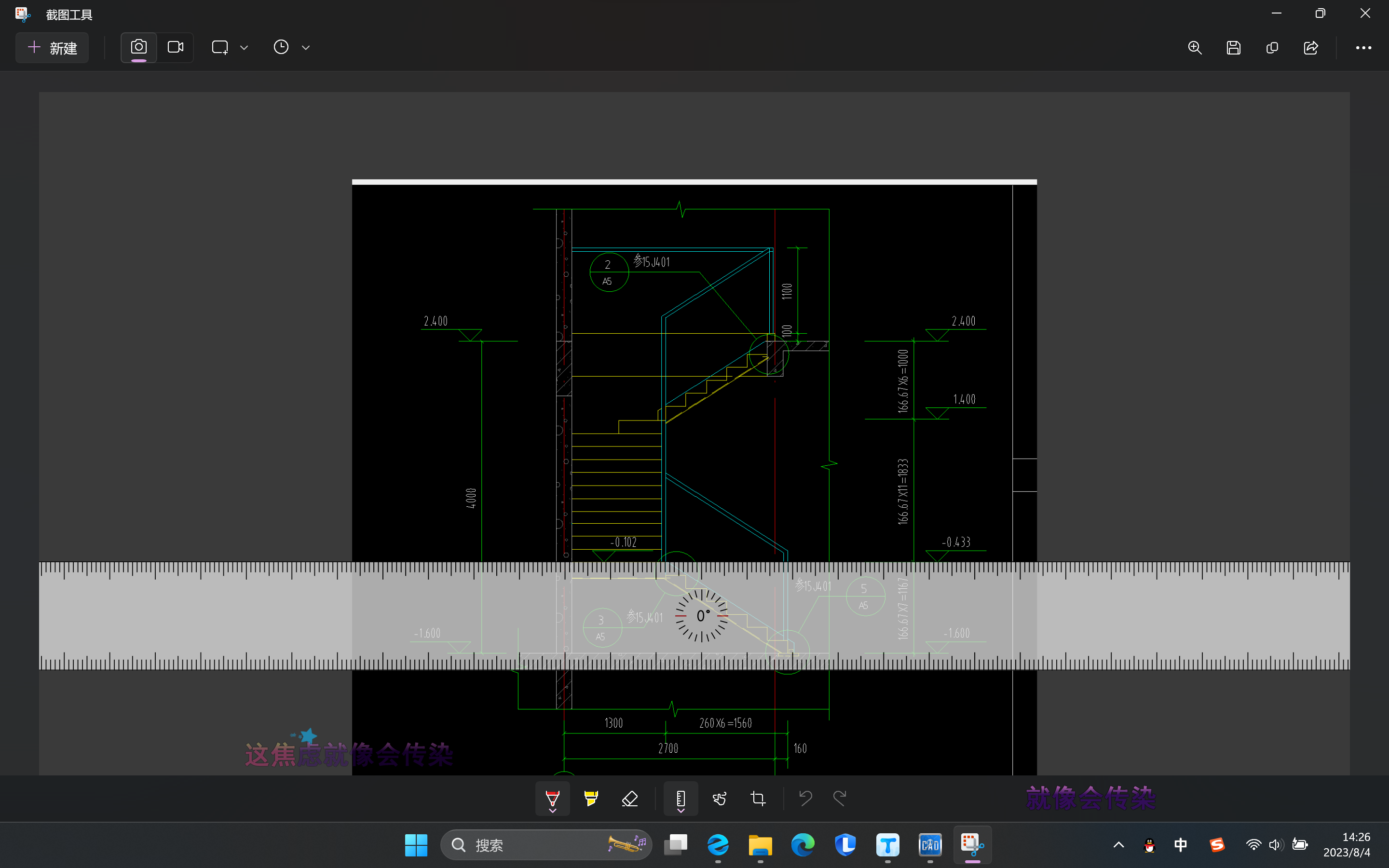This screenshot has width=1389, height=868.
Task: Open the Windows Start menu
Action: click(416, 845)
